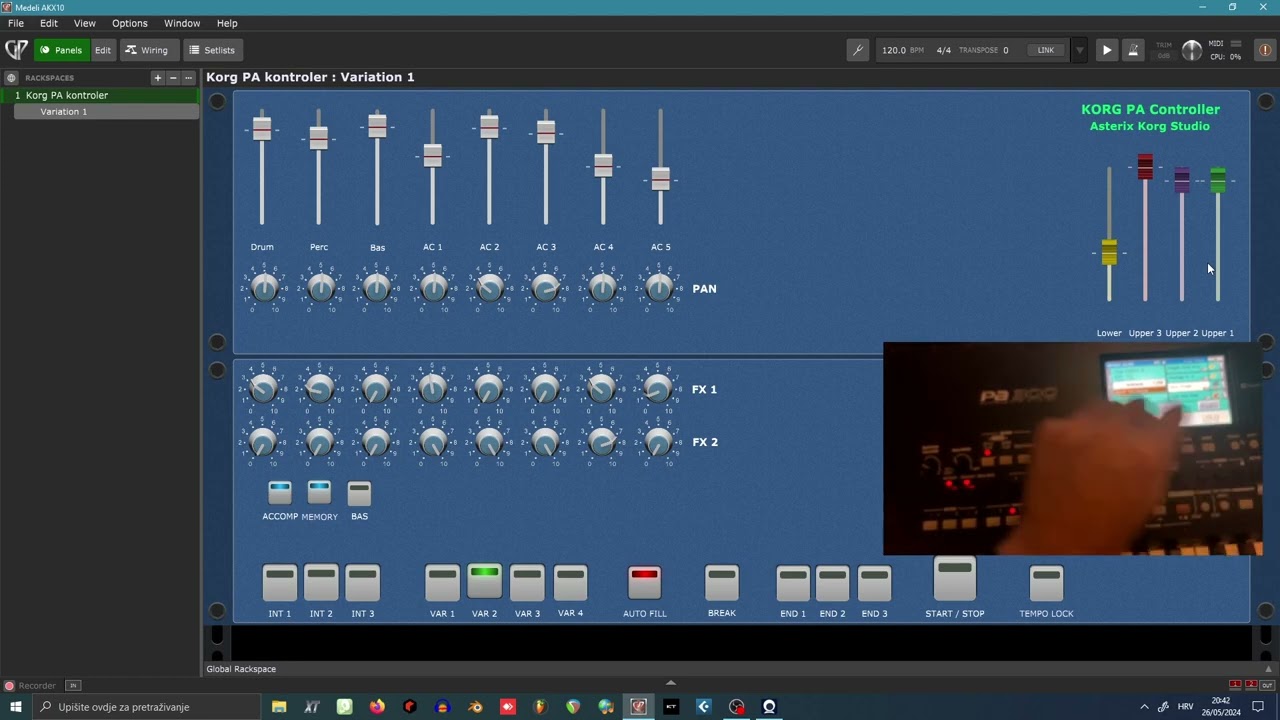Trigger the END 1 button
Screen dimensions: 1280x720
click(793, 583)
